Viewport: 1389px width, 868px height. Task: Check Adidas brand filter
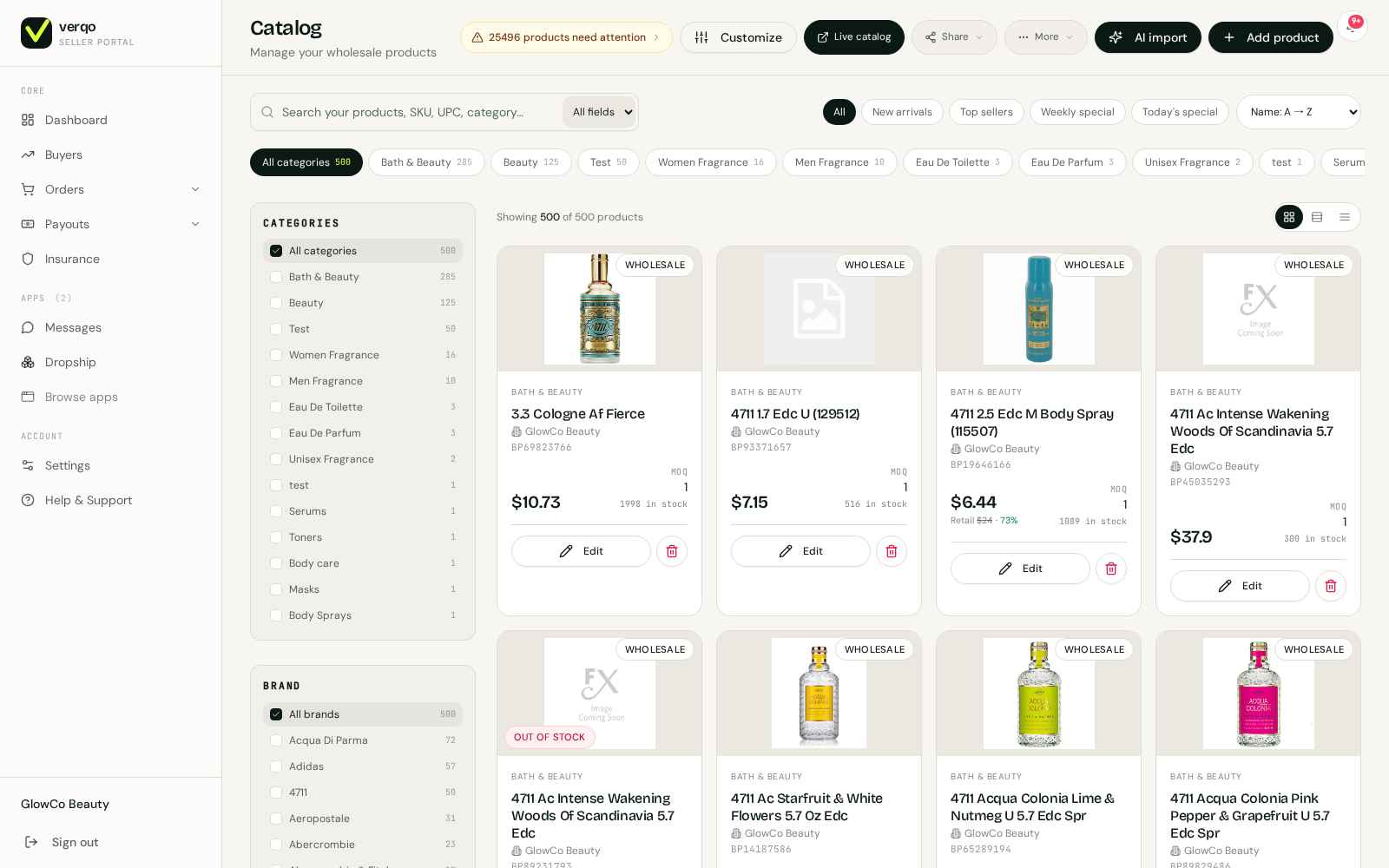tap(276, 766)
